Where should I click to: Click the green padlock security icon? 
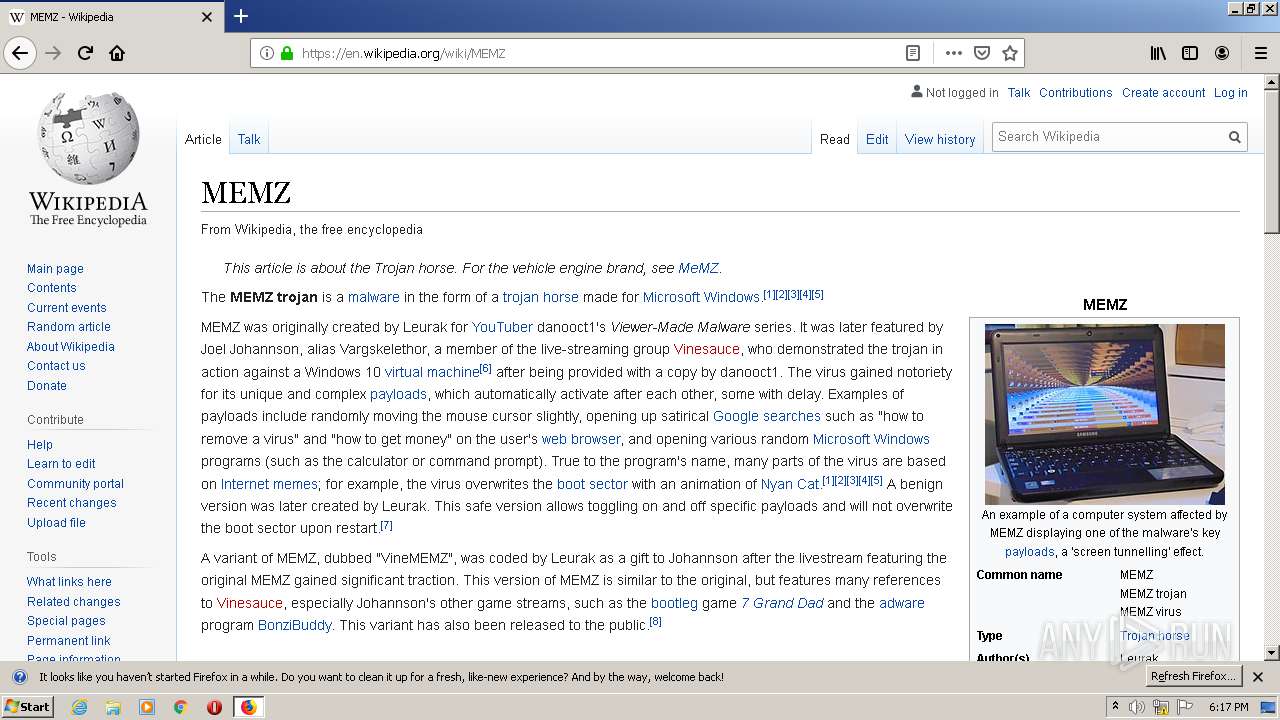click(287, 53)
